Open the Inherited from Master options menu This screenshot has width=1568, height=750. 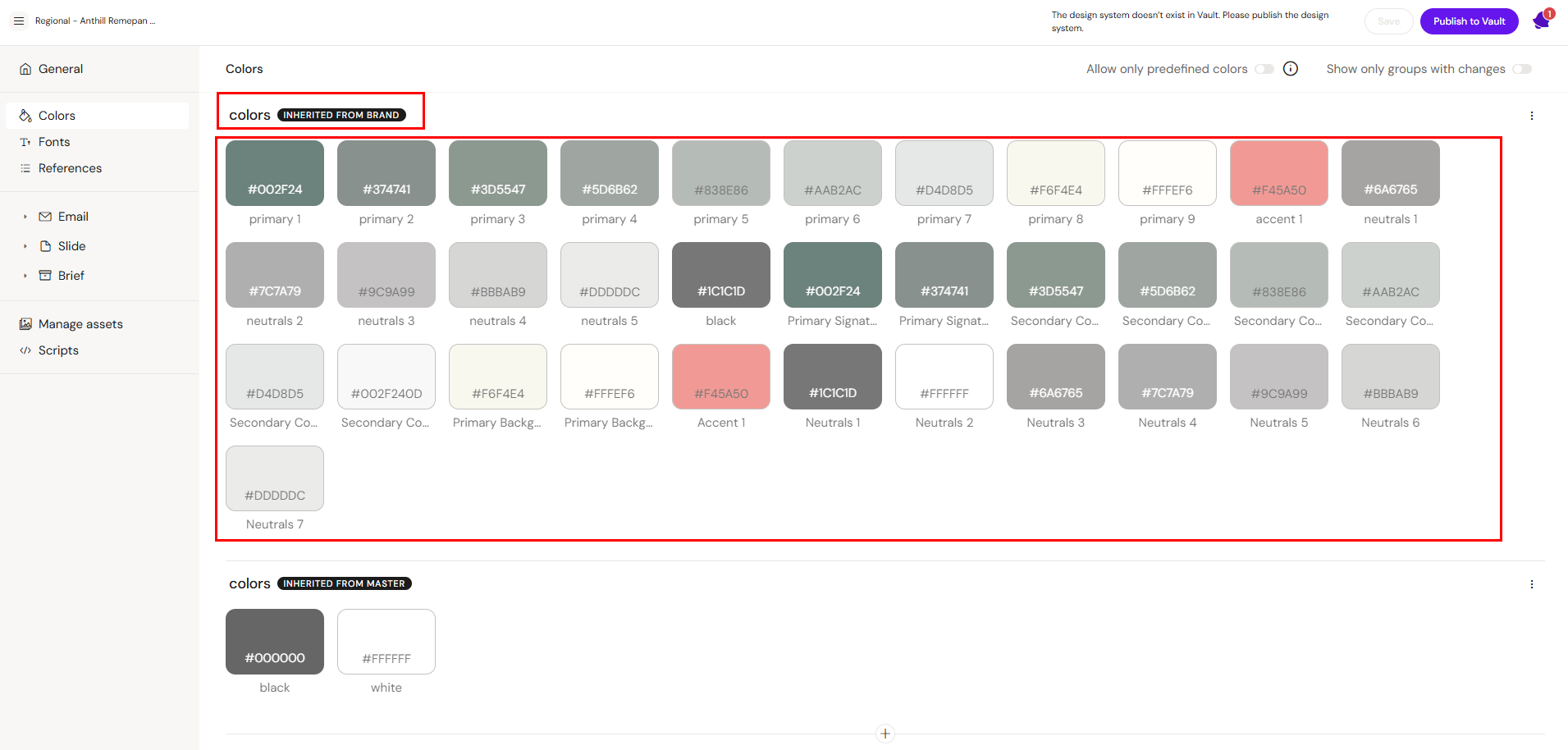point(1531,584)
